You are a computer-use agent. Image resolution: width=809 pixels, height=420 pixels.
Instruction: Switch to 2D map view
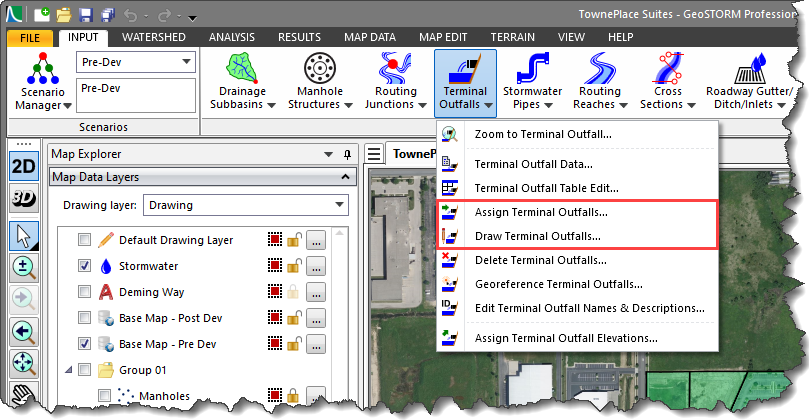(24, 166)
